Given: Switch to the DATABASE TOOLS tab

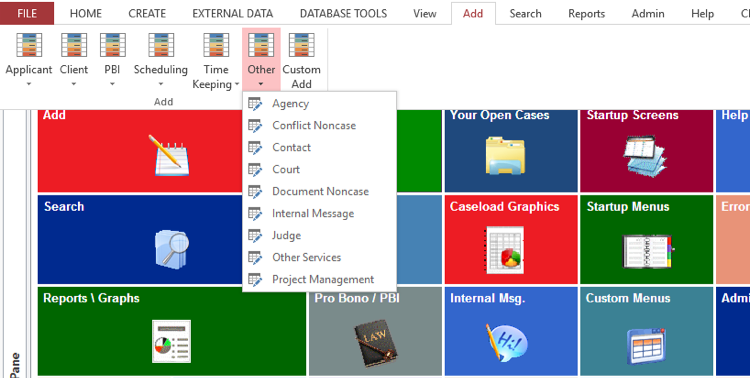Looking at the screenshot, I should (x=343, y=13).
